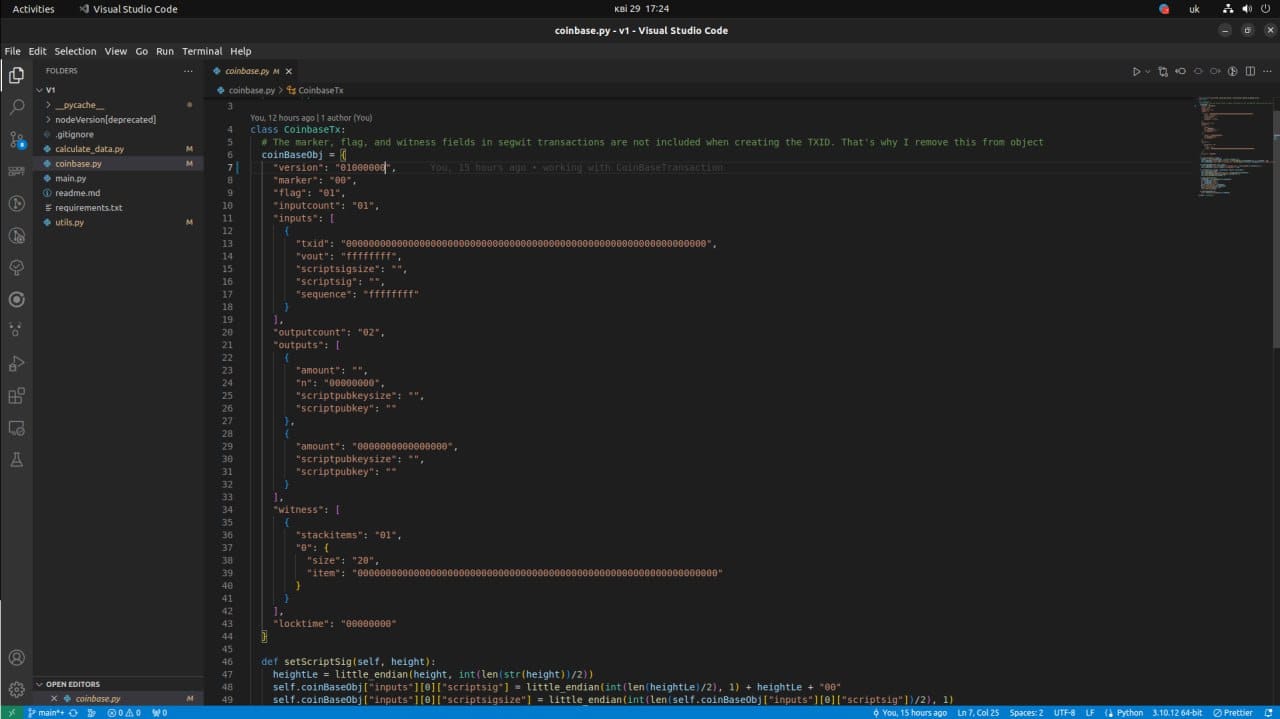
Task: Open the Extensions view icon
Action: 16,396
